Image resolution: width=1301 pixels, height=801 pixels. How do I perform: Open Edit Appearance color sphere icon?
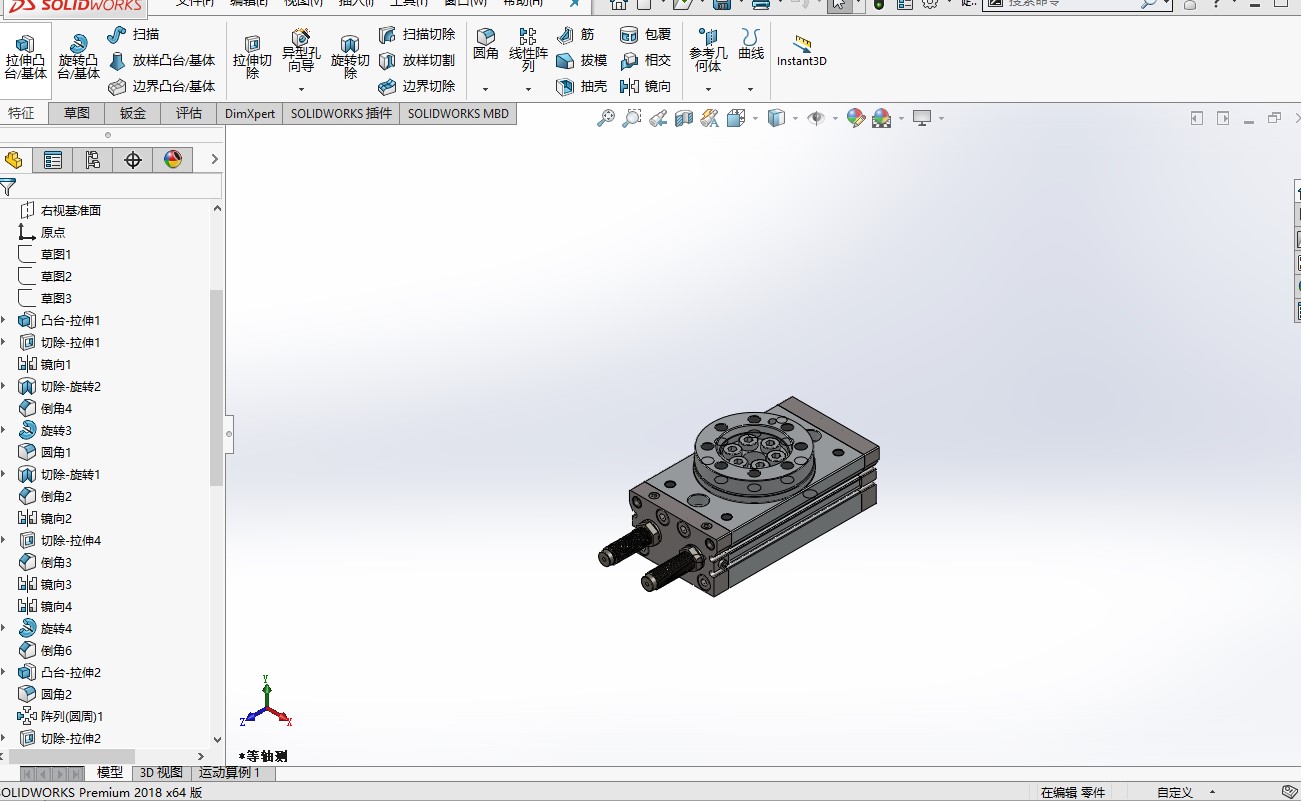855,118
